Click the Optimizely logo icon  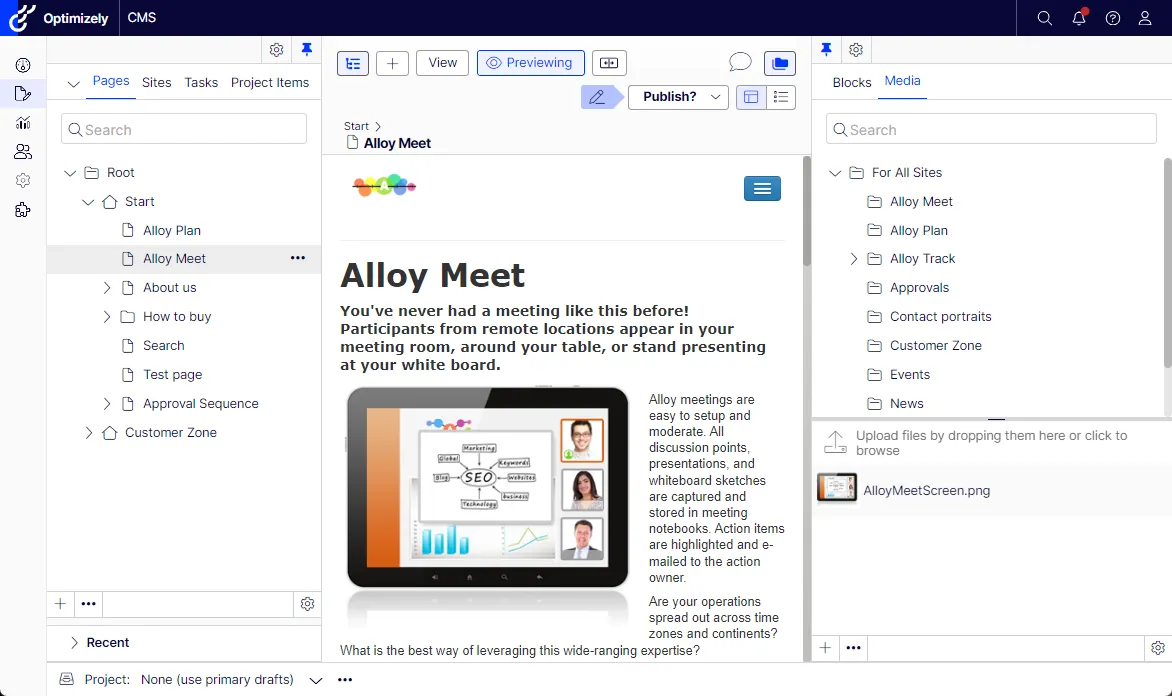[22, 18]
